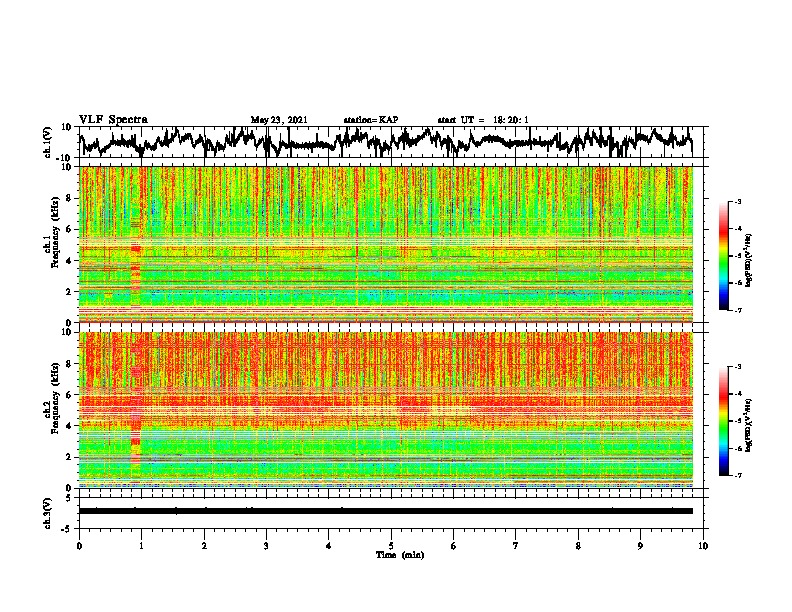The height and width of the screenshot is (612, 792).
Task: Click the ch.1 spectrogram color scale bar
Action: coord(723,256)
